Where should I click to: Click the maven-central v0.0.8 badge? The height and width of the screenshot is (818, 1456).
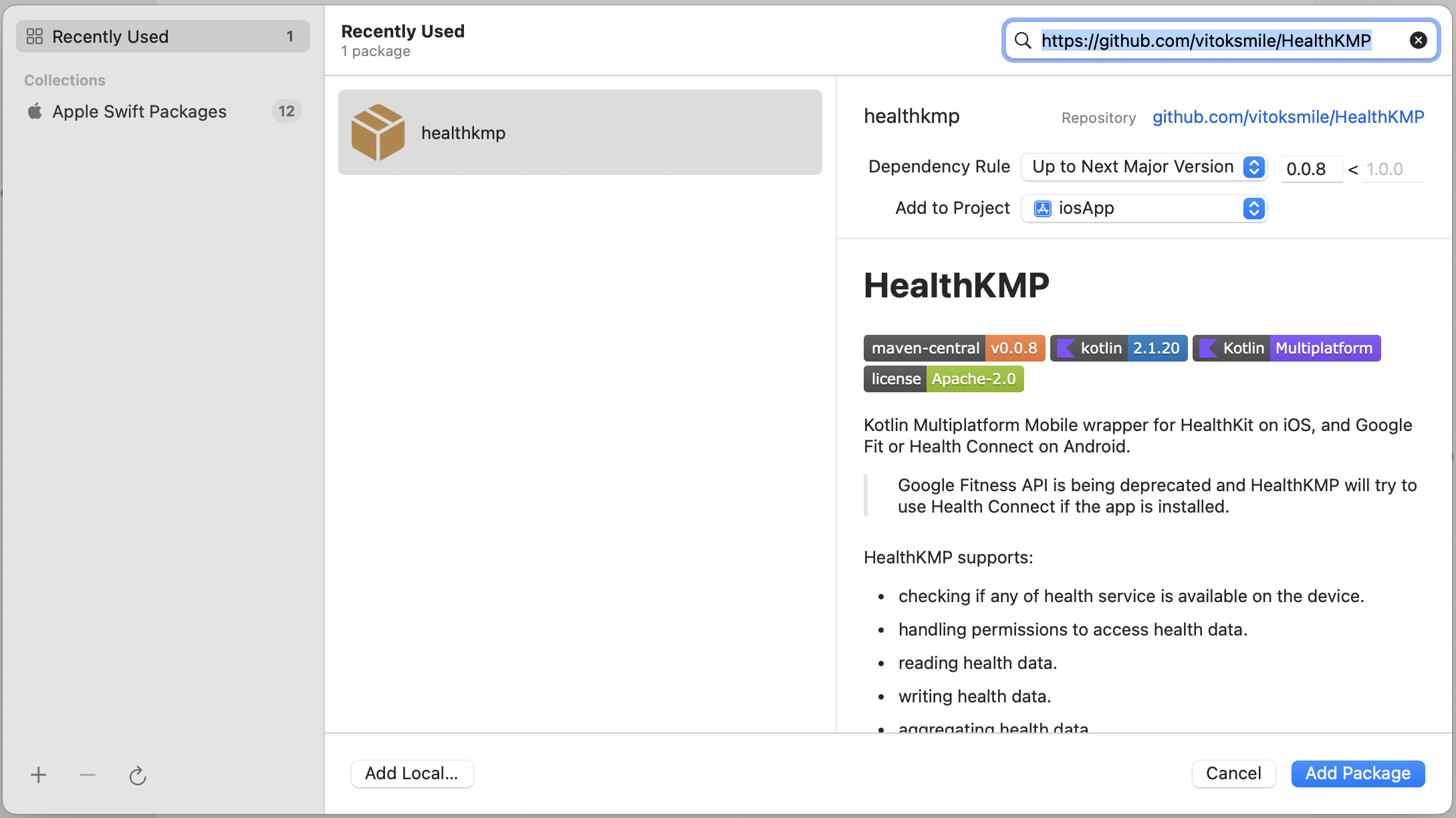pos(953,348)
